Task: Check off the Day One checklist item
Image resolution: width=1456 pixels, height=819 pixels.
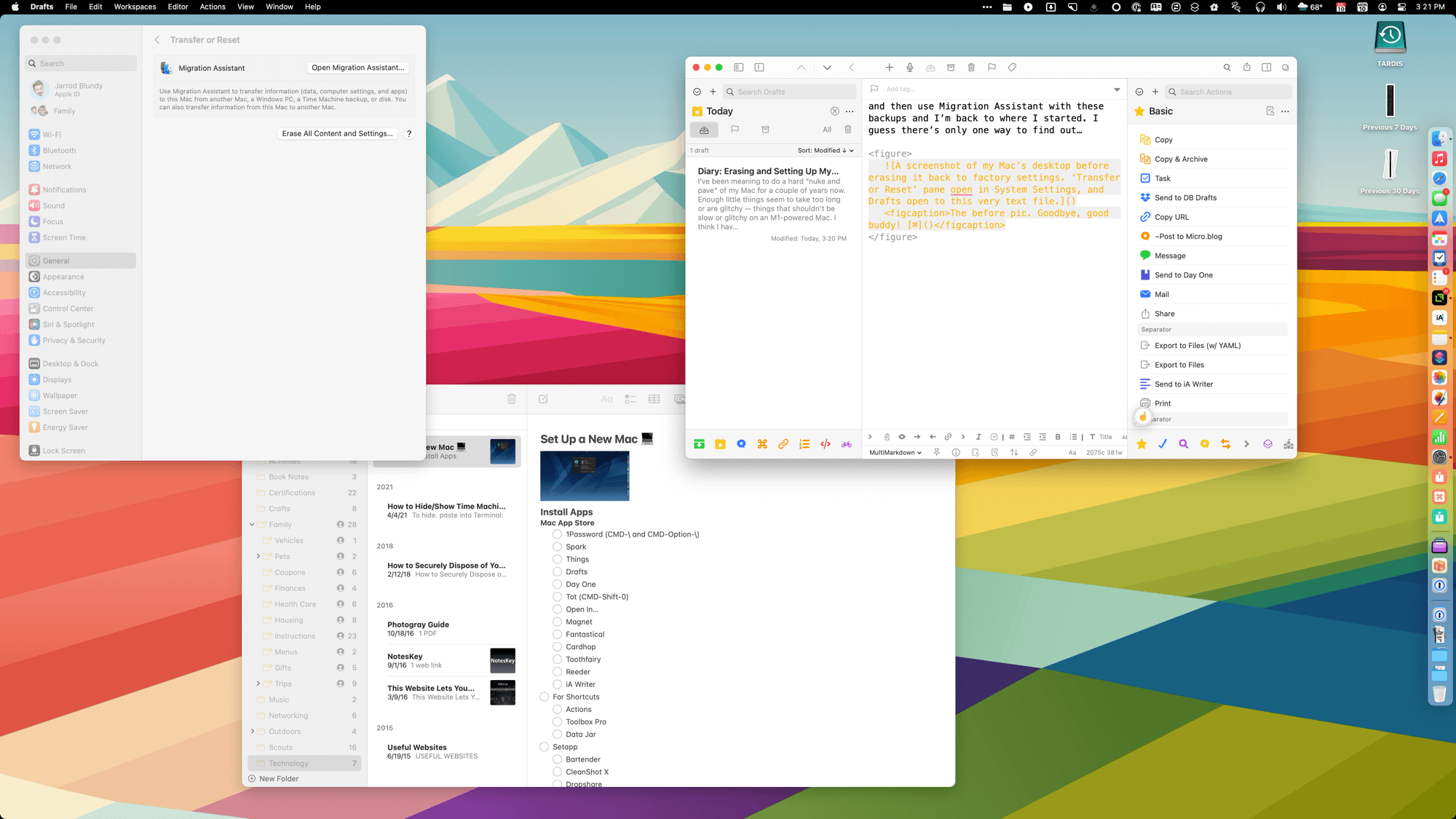Action: tap(557, 584)
